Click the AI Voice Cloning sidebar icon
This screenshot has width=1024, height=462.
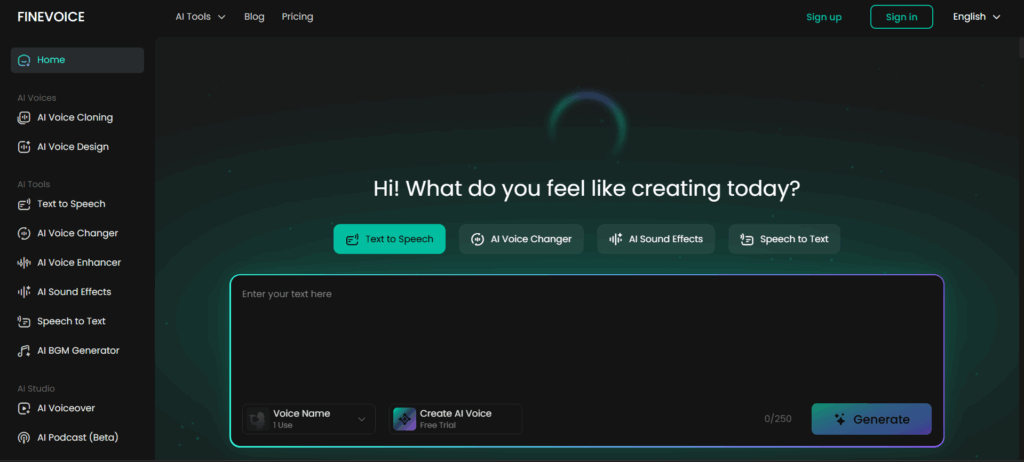tap(24, 118)
